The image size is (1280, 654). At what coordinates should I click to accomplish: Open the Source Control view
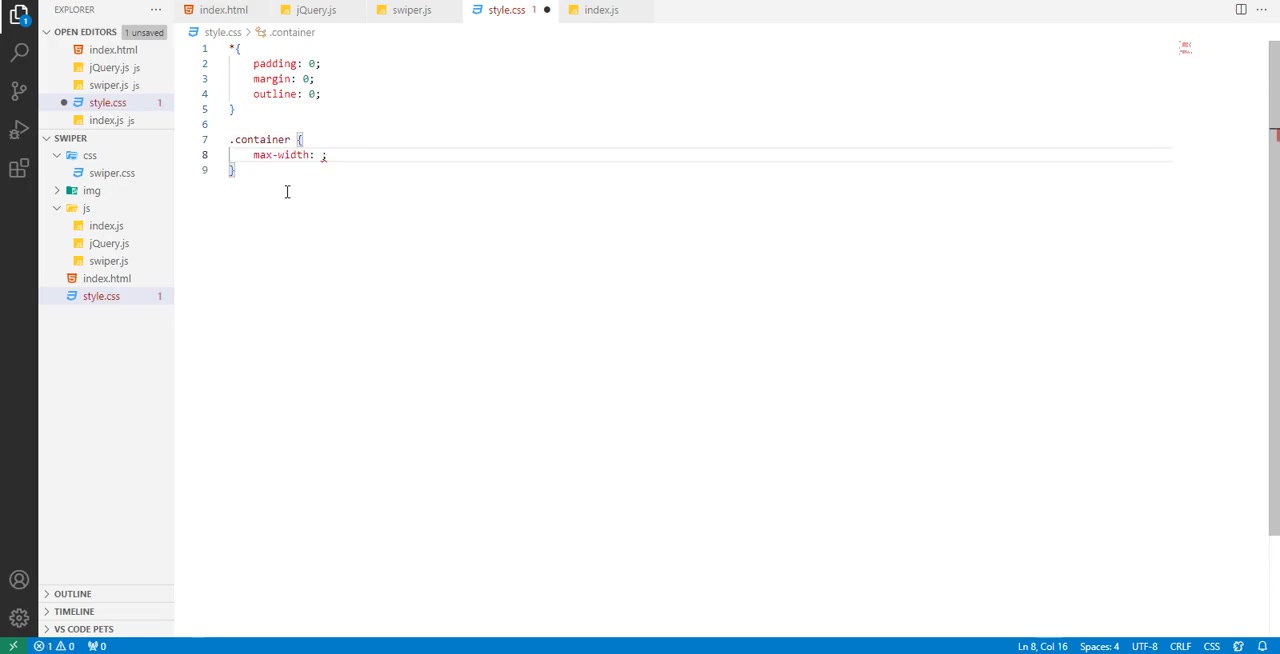tap(19, 91)
